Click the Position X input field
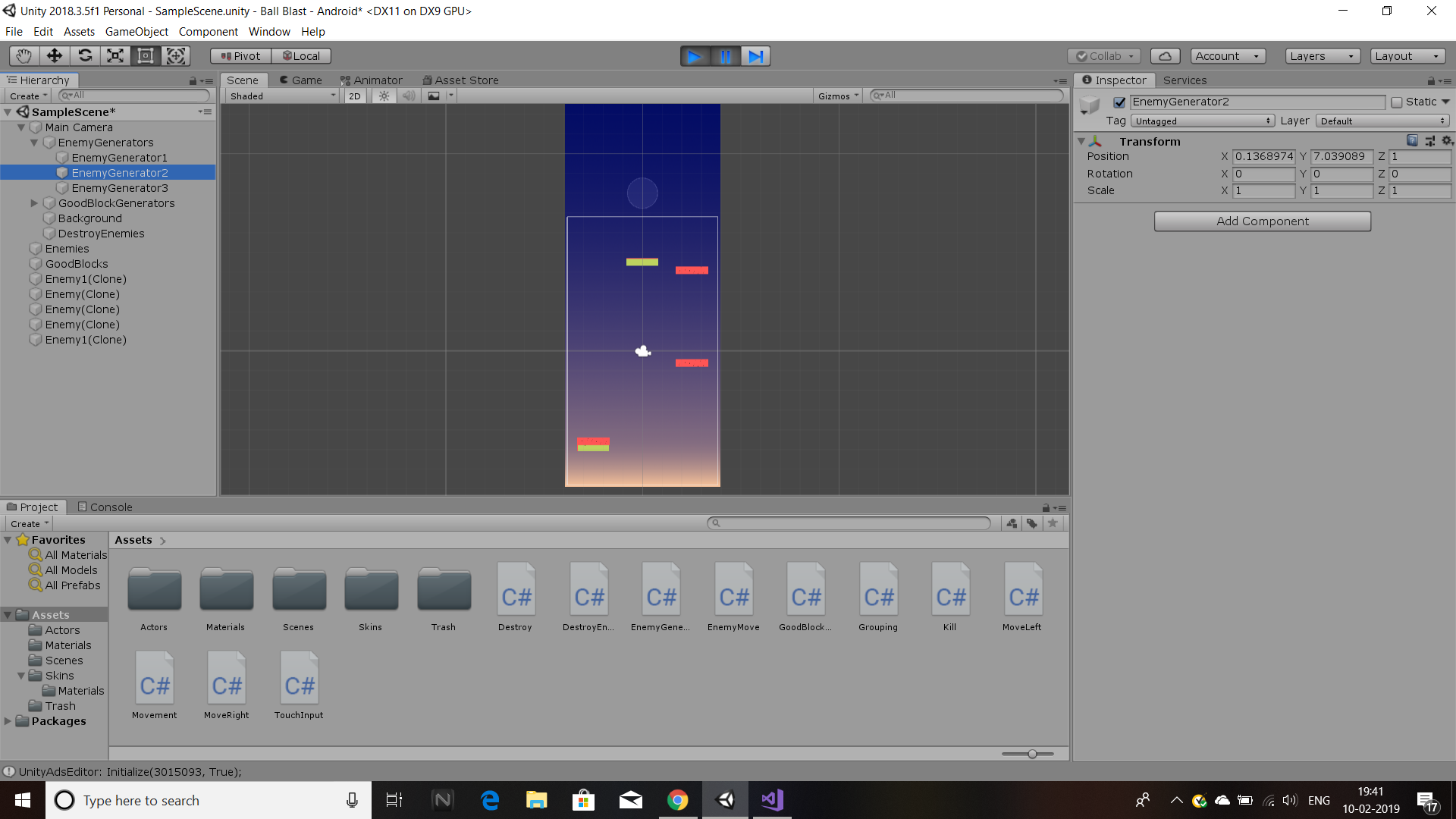1456x819 pixels. [1263, 157]
